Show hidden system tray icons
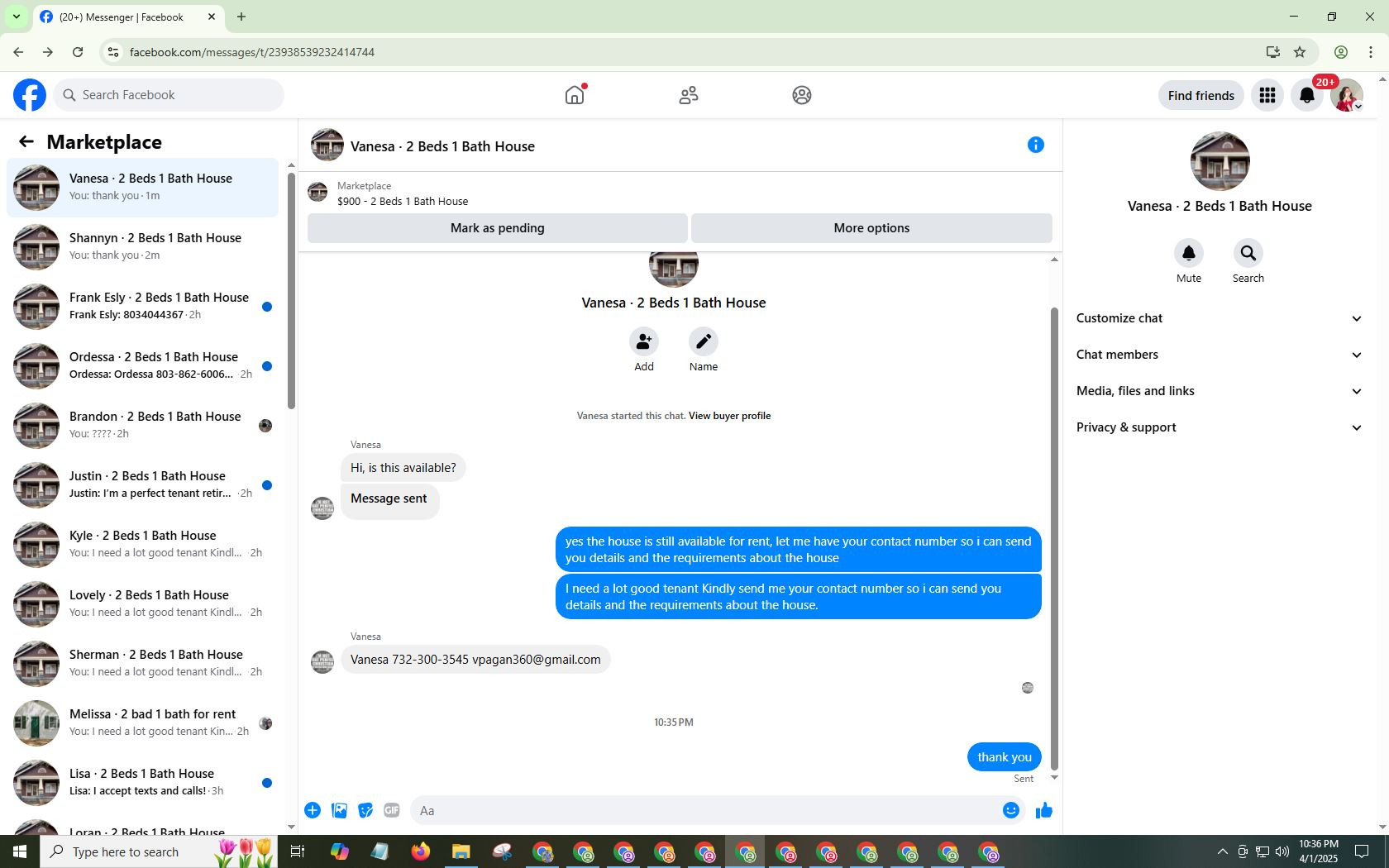The image size is (1389, 868). pyautogui.click(x=1222, y=851)
